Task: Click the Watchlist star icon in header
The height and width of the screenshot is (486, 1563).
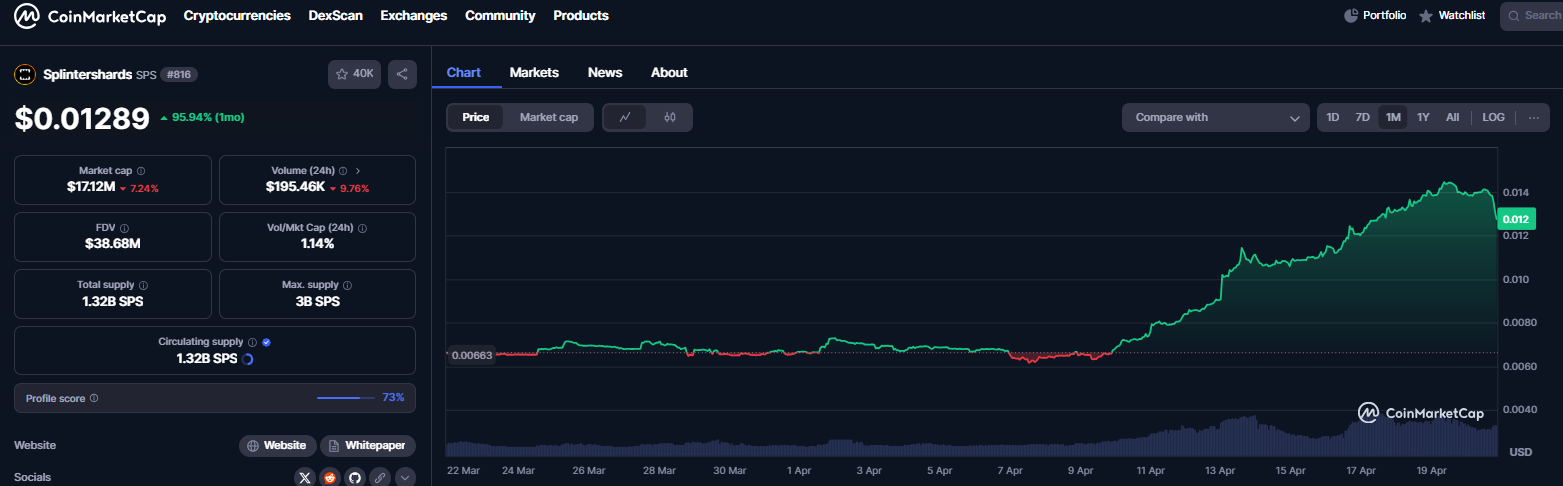Action: point(1426,16)
